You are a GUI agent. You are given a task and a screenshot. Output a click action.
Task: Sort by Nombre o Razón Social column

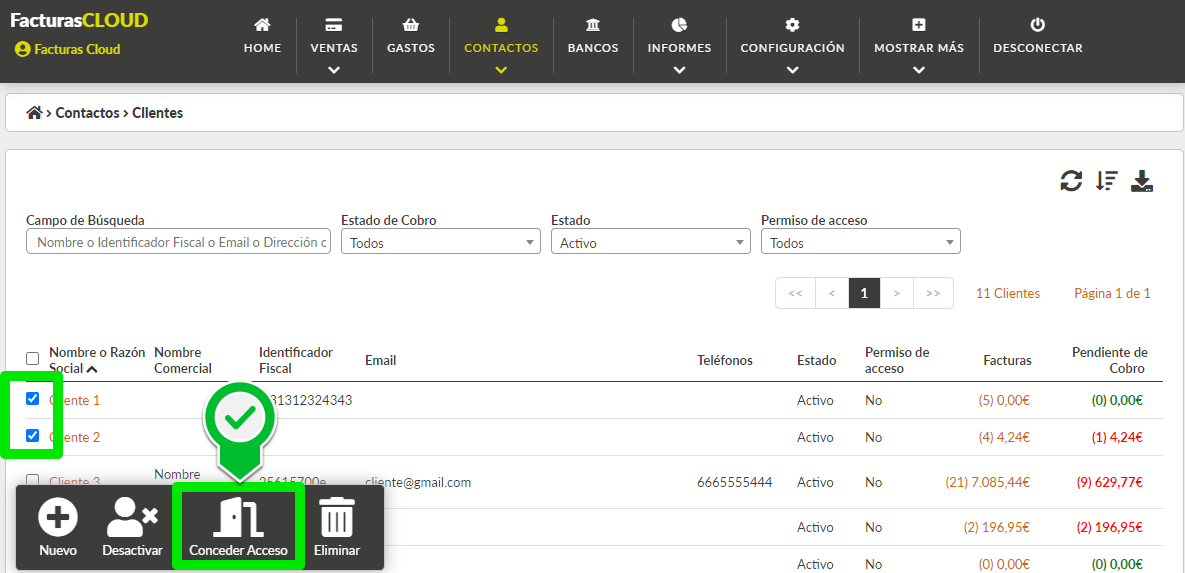[96, 361]
